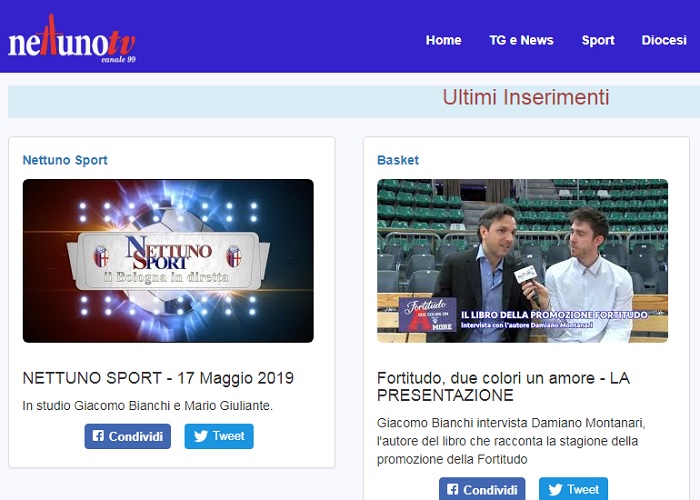This screenshot has width=700, height=500.
Task: Click Facebook icon in Nettuno Sport Condividi button
Action: [98, 436]
